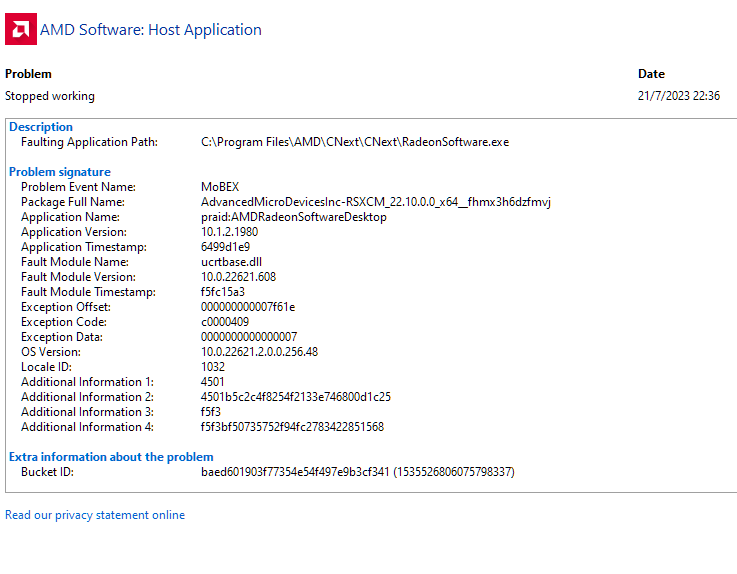Click the Package Full Name label
737x574 pixels.
point(73,202)
